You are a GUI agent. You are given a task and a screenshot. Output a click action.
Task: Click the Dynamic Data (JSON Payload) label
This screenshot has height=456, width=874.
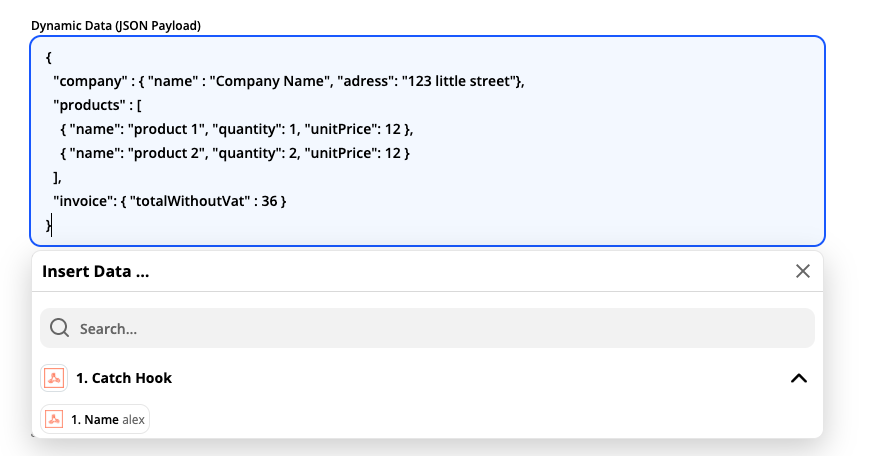(116, 26)
